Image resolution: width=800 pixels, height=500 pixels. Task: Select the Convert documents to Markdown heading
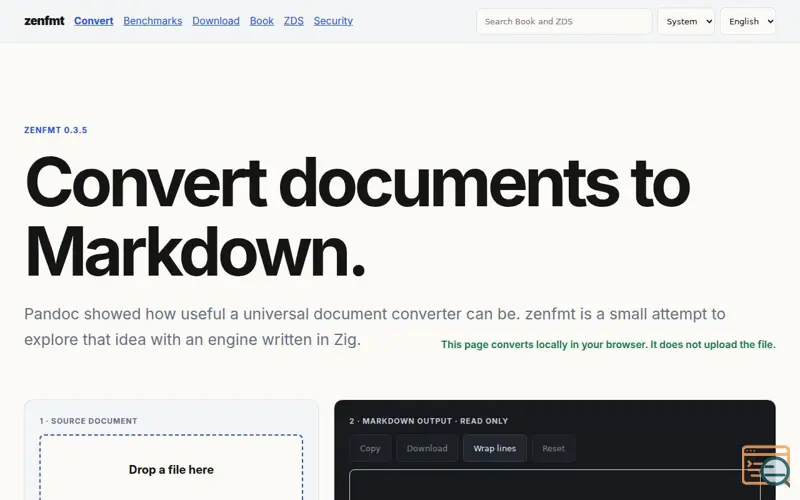(357, 217)
